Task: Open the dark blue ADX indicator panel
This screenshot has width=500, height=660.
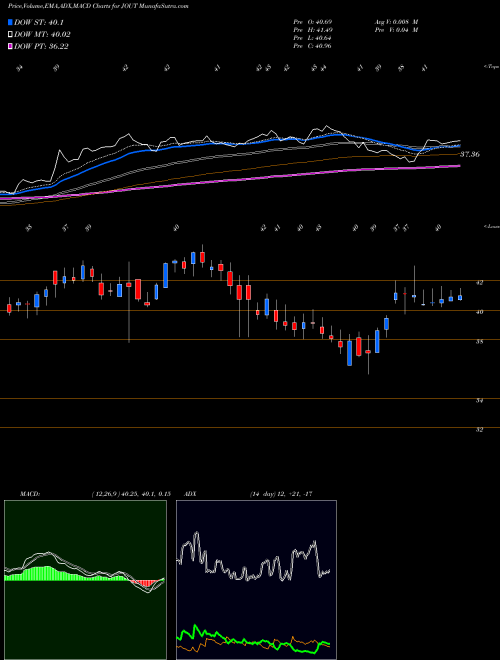Action: click(x=256, y=580)
